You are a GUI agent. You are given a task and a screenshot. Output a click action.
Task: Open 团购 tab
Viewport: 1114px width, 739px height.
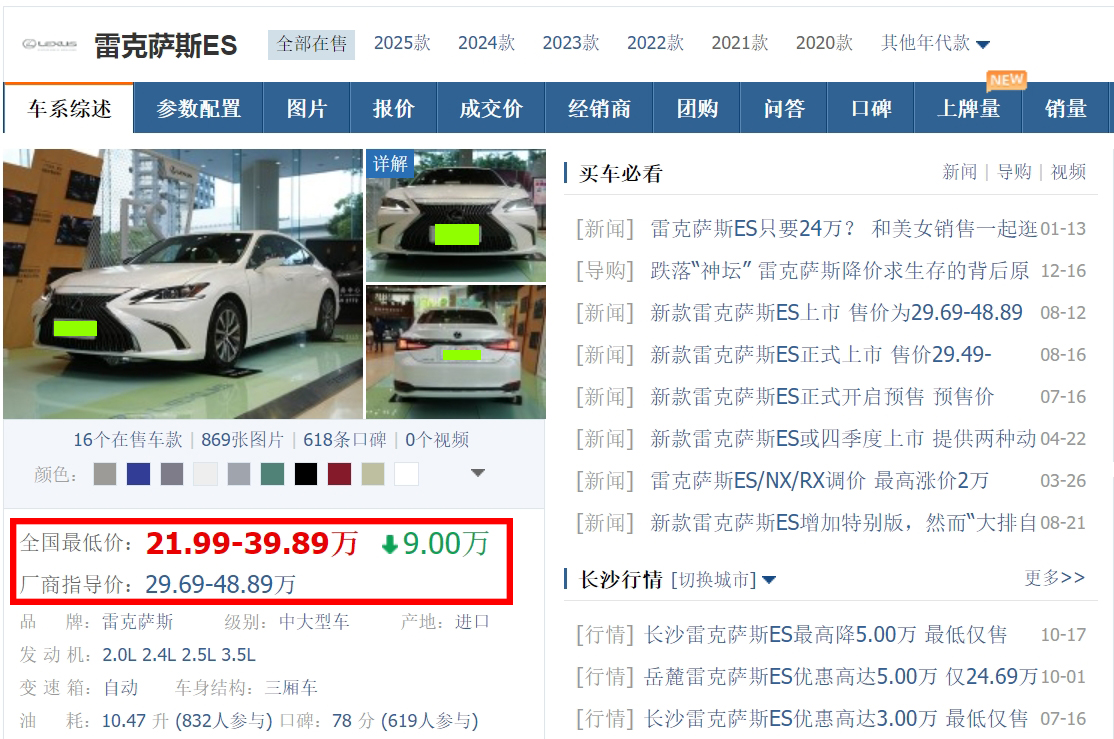(697, 109)
